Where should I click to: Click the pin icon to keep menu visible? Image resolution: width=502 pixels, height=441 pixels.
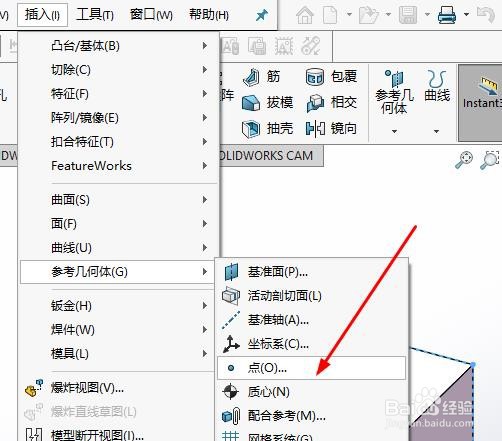(262, 15)
